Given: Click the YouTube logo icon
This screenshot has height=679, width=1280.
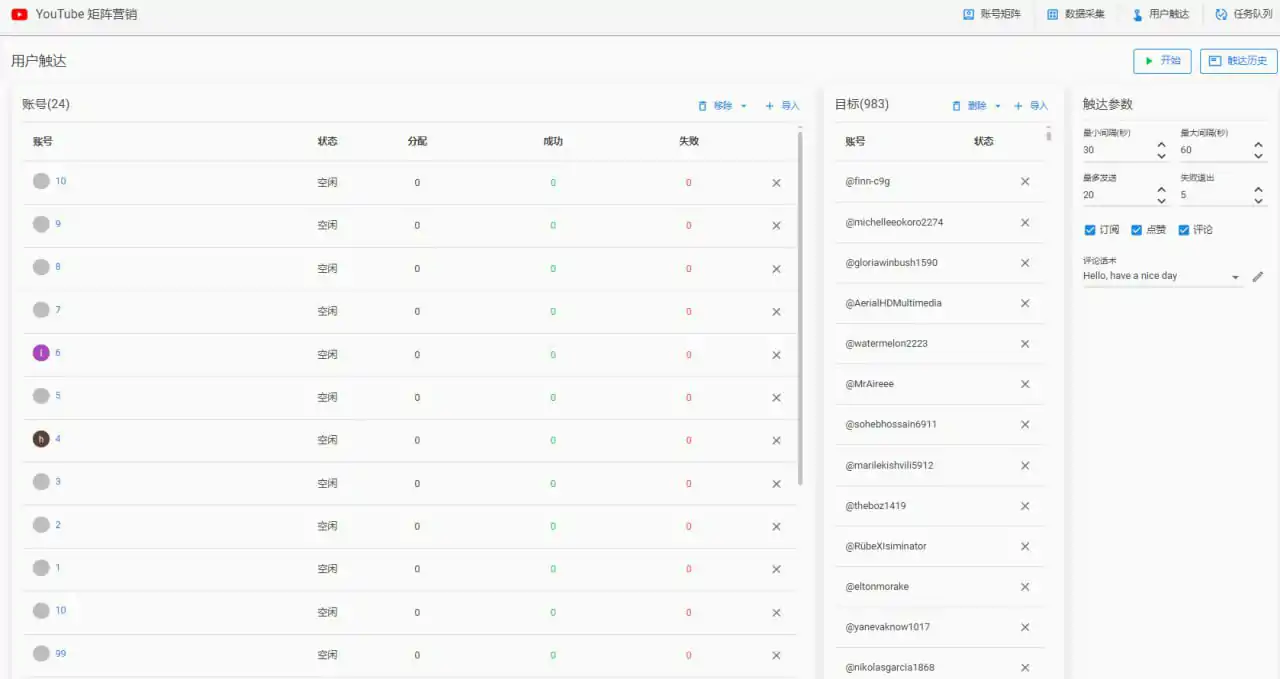Looking at the screenshot, I should tap(19, 14).
